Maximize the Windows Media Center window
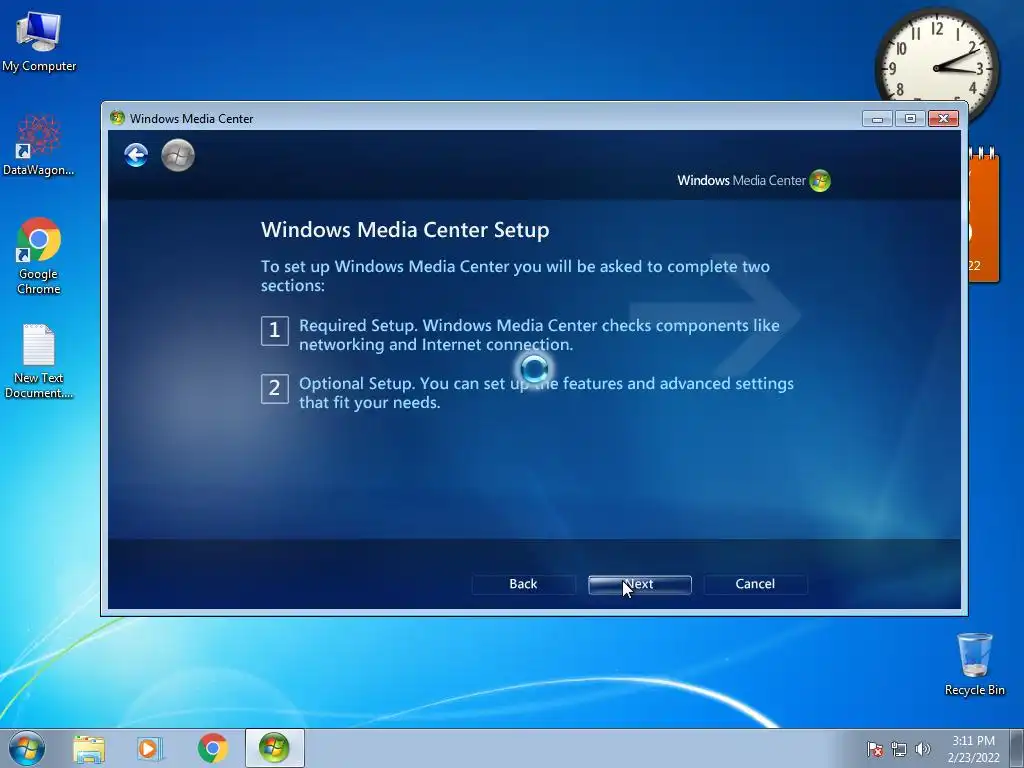Screen dimensions: 1024x768 click(910, 118)
